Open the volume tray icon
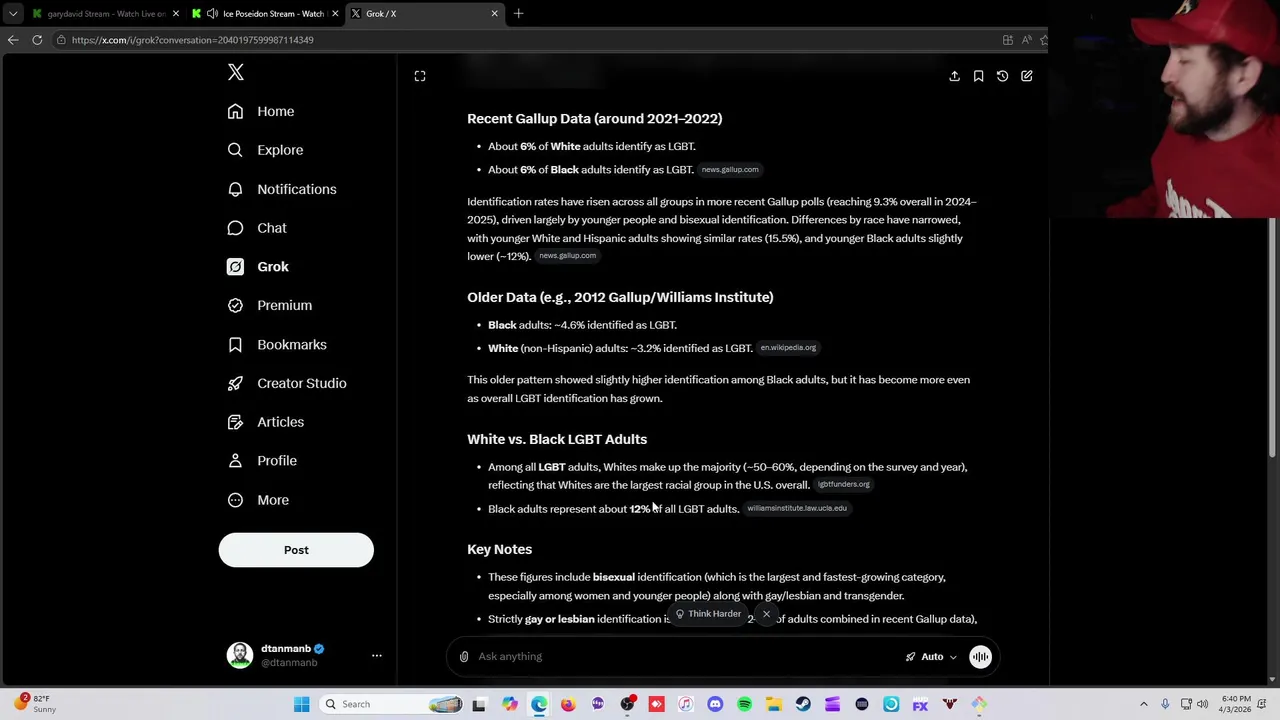Screen dimensions: 1280x720 coord(1202,704)
